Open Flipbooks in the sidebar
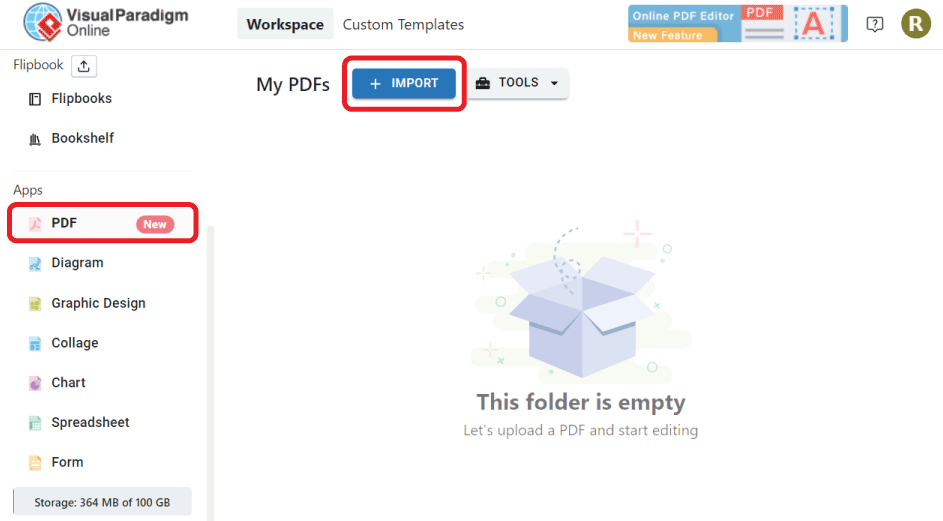The width and height of the screenshot is (943, 521). (81, 99)
